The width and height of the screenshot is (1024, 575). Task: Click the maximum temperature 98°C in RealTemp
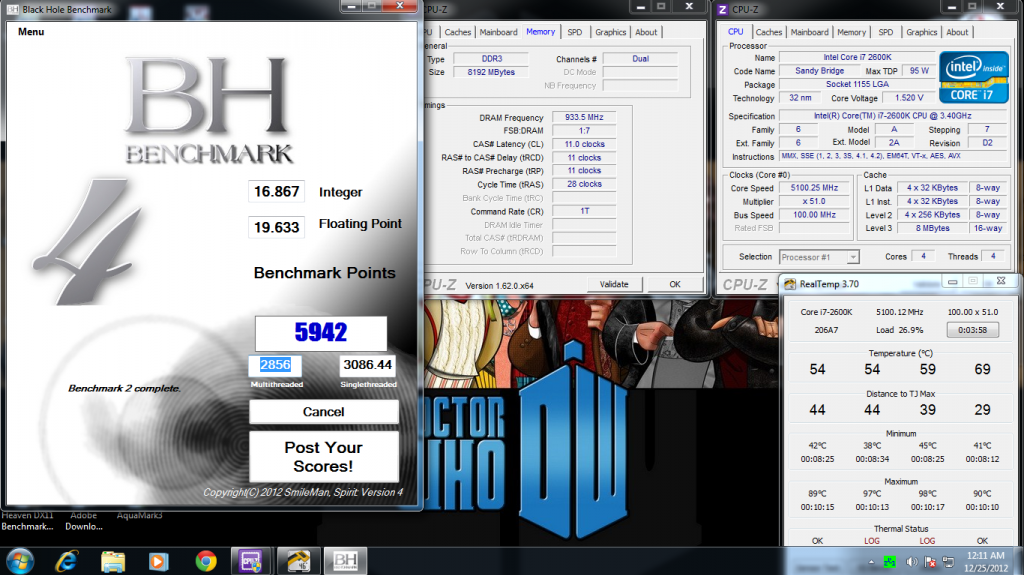coord(927,493)
